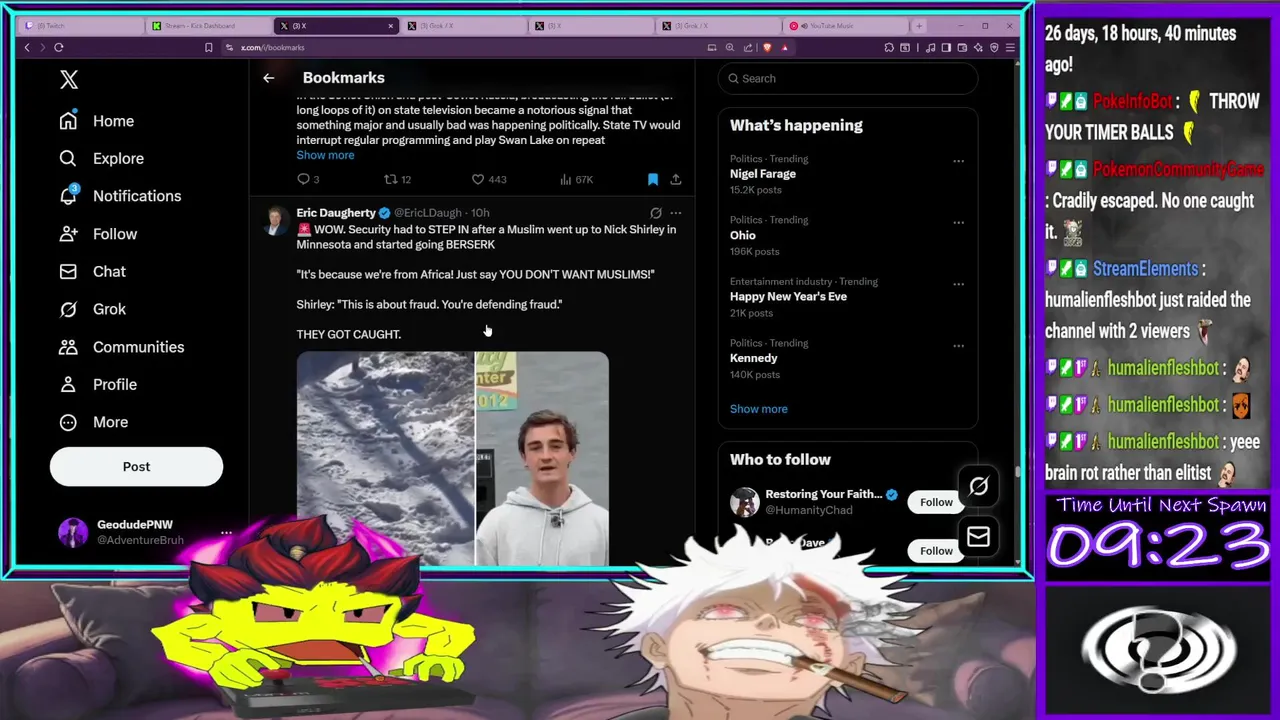Open Grok in X sidebar

[x=92, y=309]
